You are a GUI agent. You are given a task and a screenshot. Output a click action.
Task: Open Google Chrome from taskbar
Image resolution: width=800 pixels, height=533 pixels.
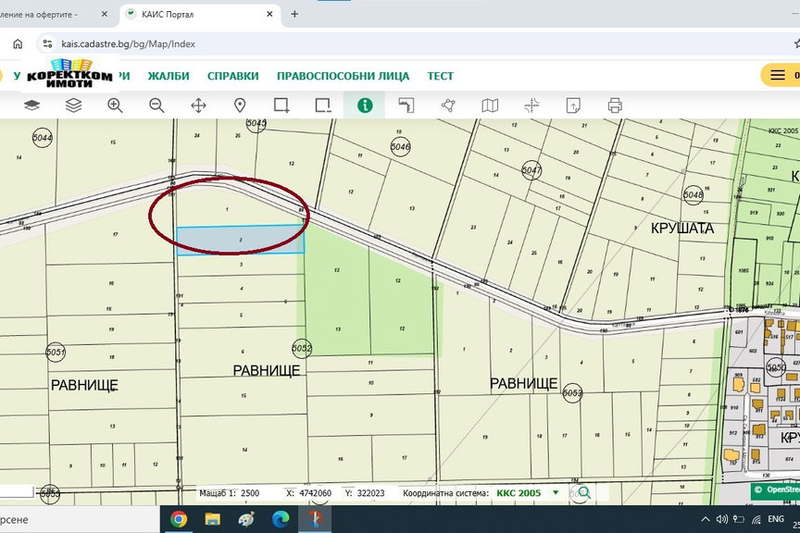tap(179, 519)
